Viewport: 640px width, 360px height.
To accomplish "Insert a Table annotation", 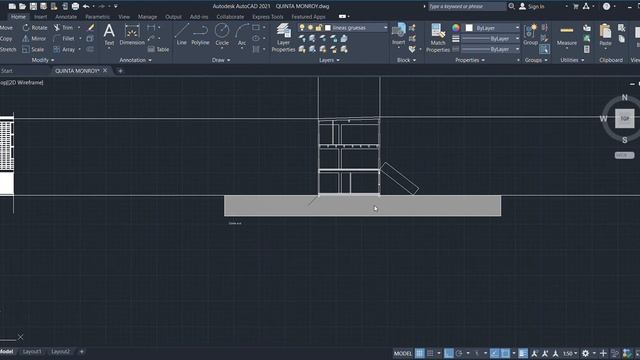I will pyautogui.click(x=158, y=49).
